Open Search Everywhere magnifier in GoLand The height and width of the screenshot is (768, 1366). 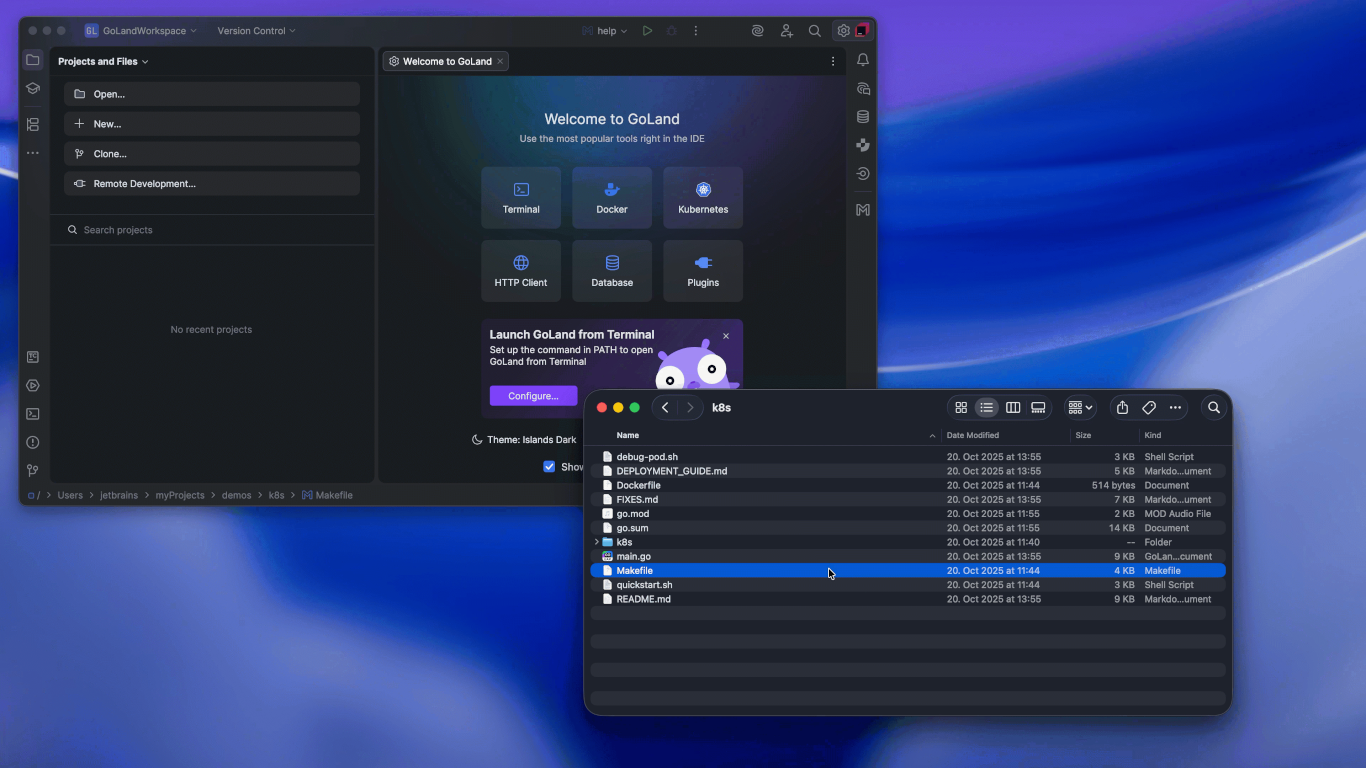(x=815, y=31)
